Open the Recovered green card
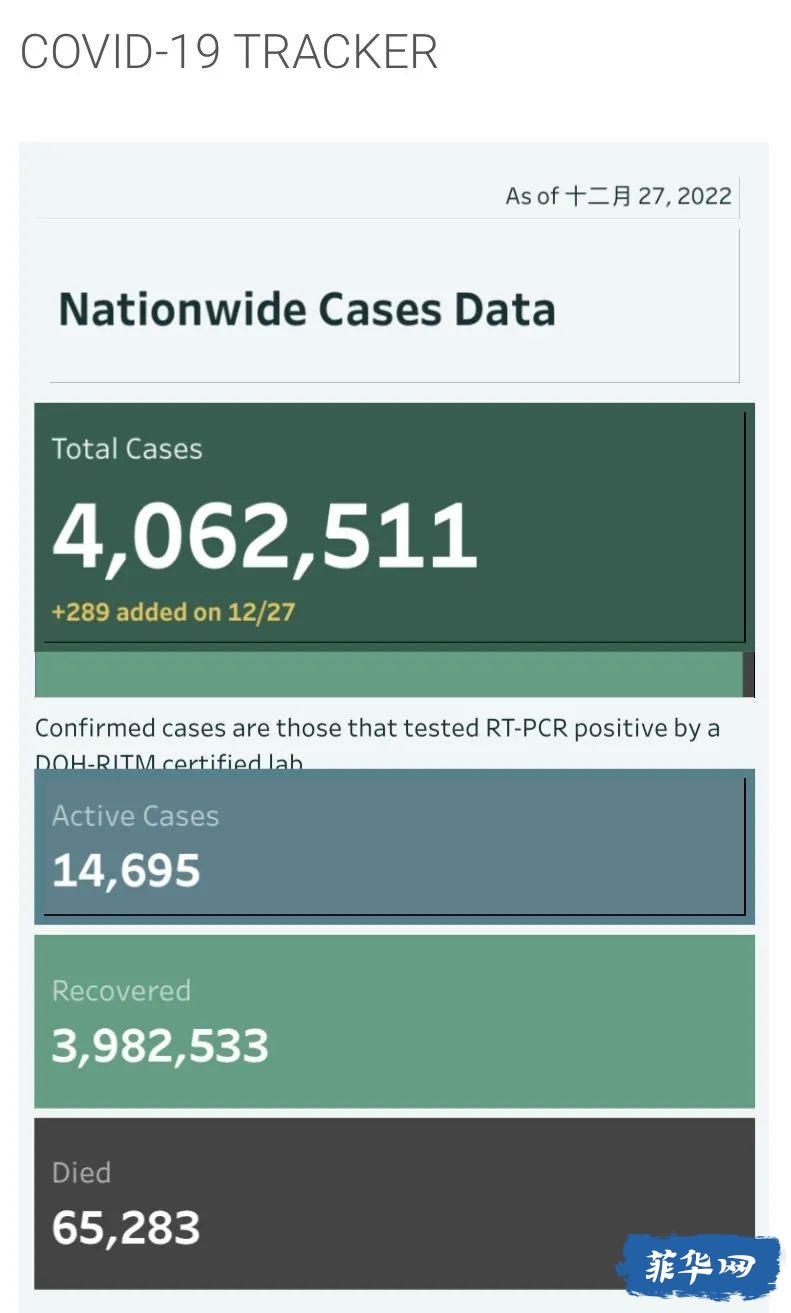Image resolution: width=791 pixels, height=1313 pixels. [394, 1021]
